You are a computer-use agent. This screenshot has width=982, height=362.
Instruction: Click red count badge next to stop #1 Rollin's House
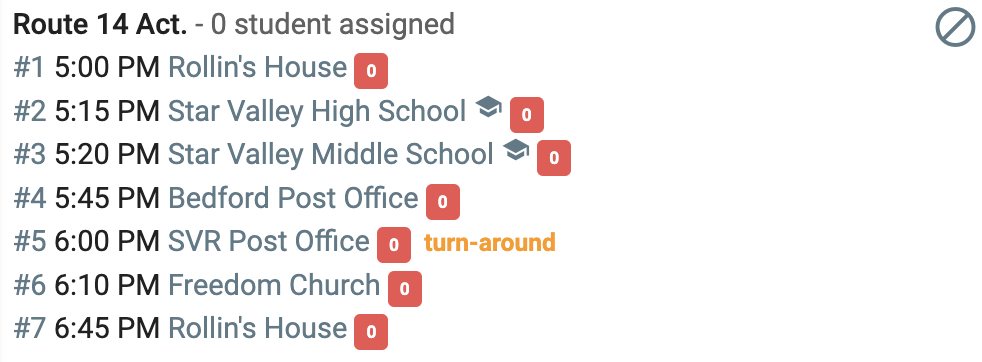(371, 71)
